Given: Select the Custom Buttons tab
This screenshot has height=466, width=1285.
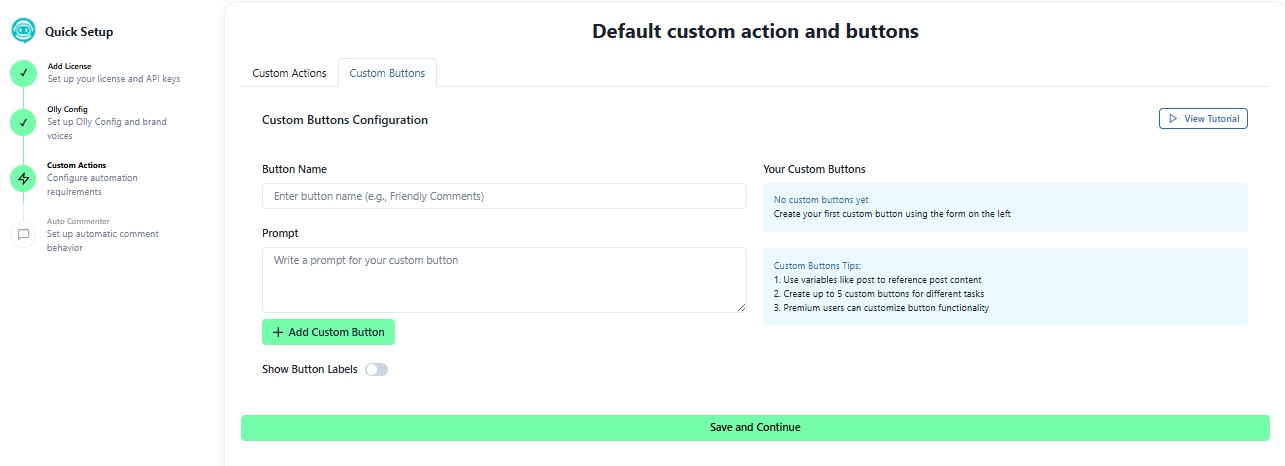Looking at the screenshot, I should click(x=387, y=73).
